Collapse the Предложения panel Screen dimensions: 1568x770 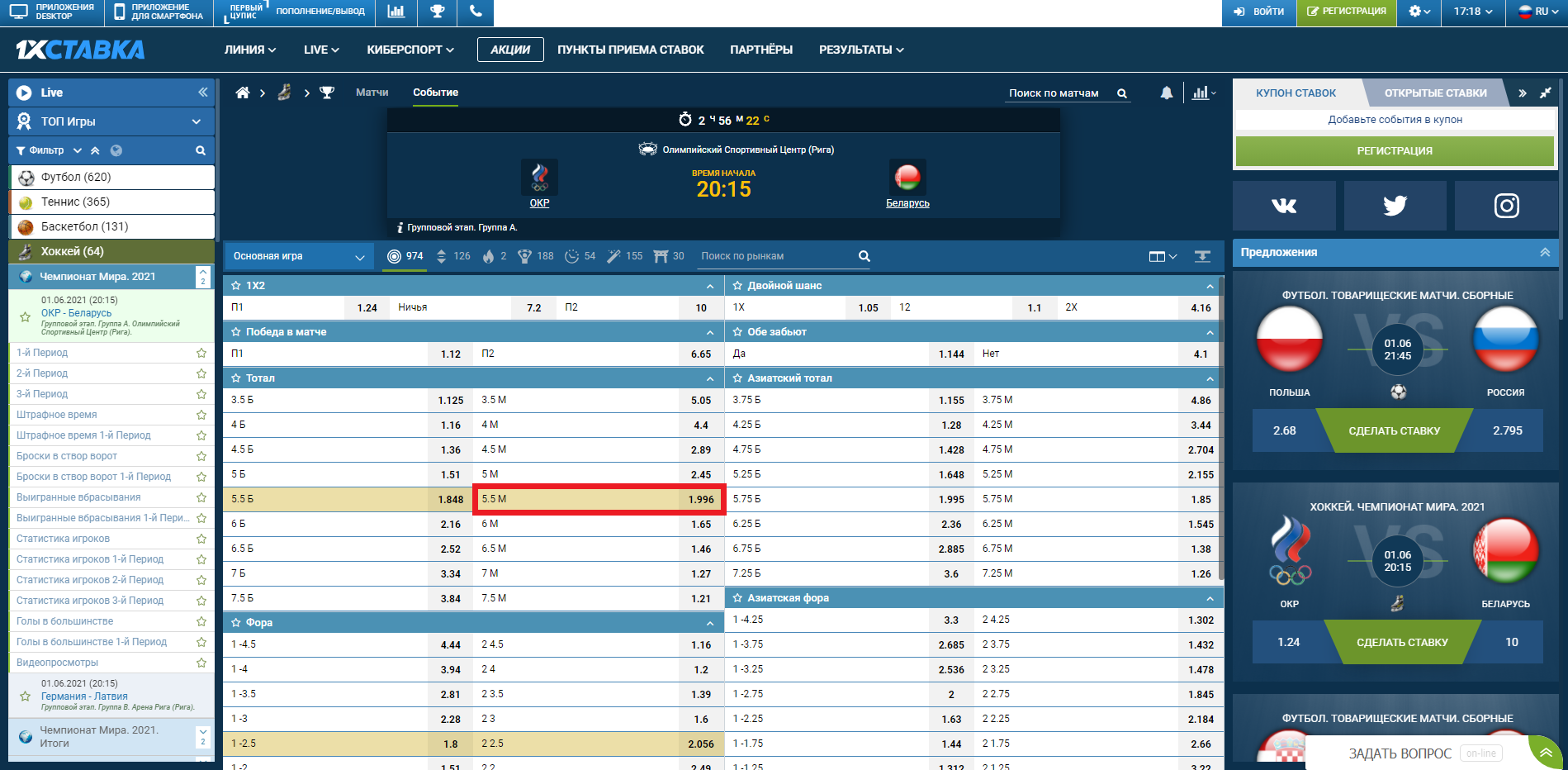[x=1544, y=252]
